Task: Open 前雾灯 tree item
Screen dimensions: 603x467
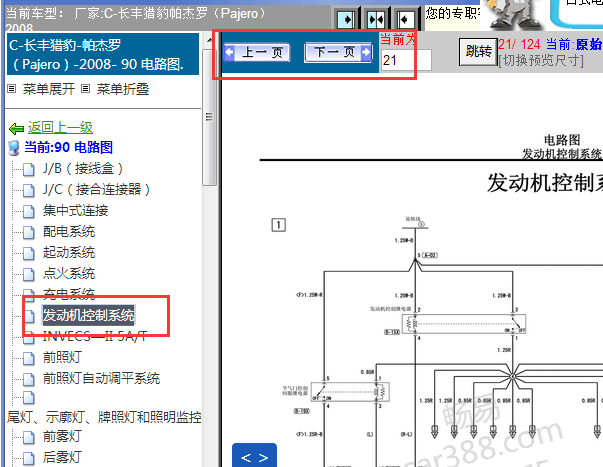Action: click(x=62, y=437)
